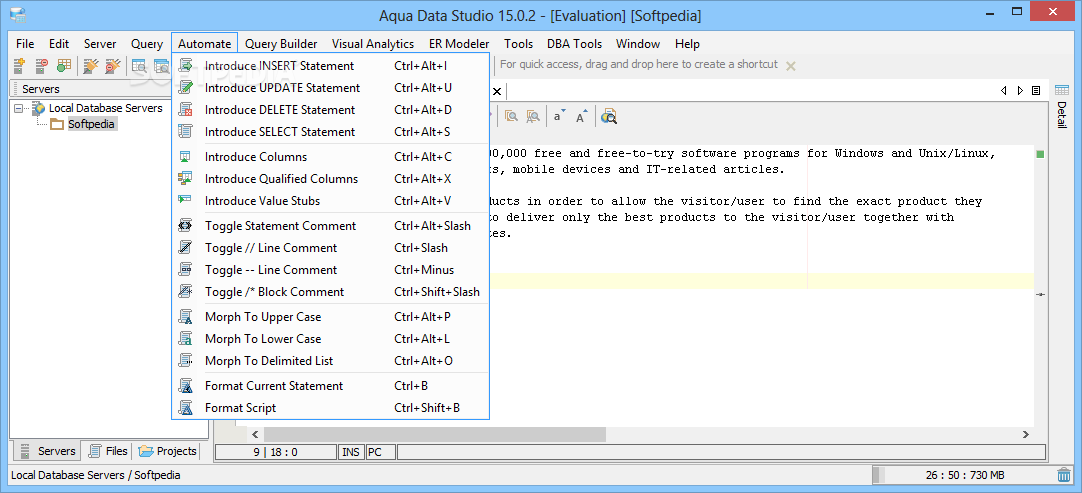This screenshot has height=493, width=1082.
Task: Choose Introduce INSERT Statement menu entry
Action: tap(331, 66)
